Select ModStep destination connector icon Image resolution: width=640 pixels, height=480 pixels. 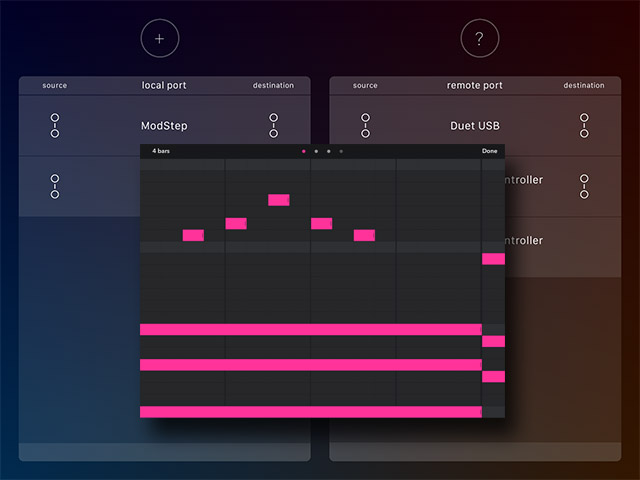[x=273, y=126]
